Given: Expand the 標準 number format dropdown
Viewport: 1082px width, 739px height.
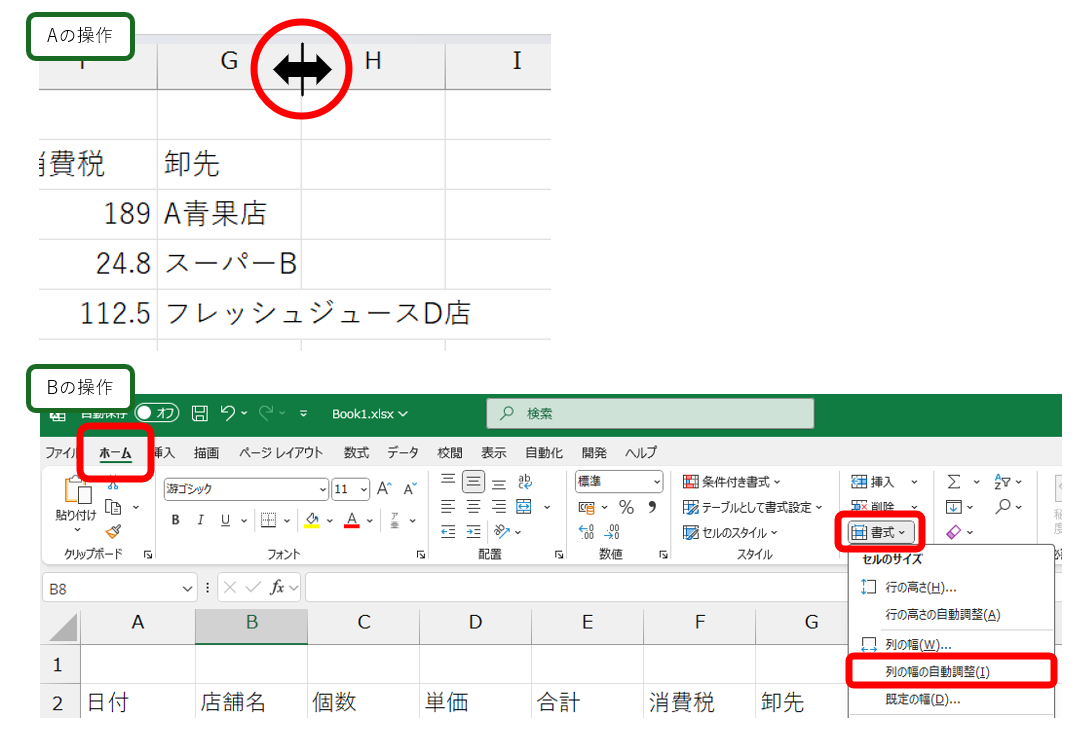Looking at the screenshot, I should [x=655, y=482].
